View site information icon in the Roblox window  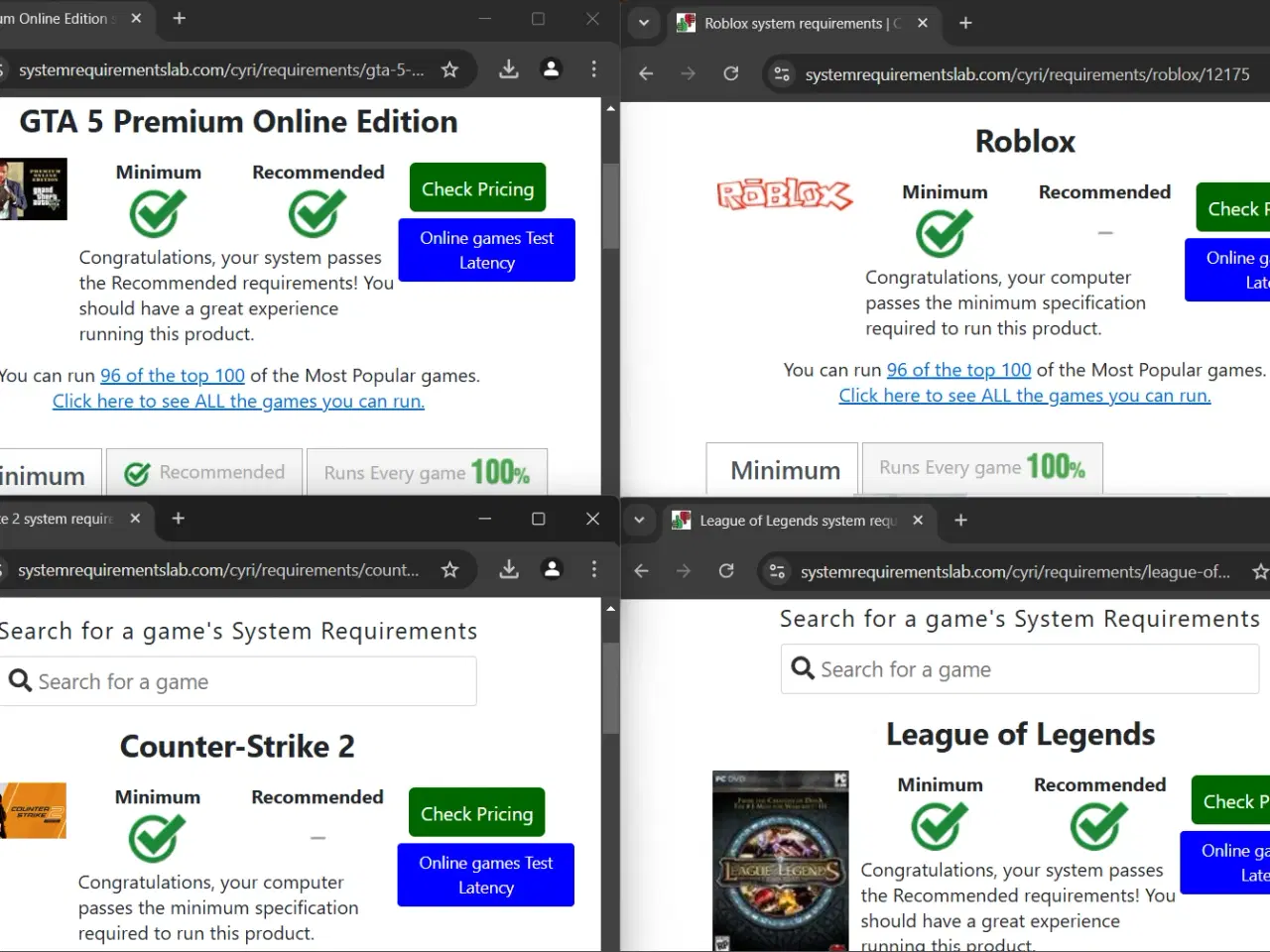click(x=782, y=73)
